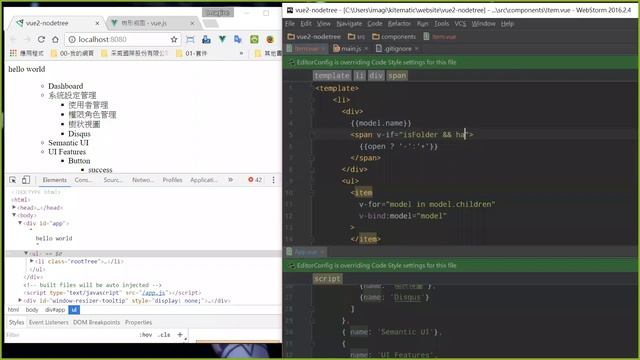
Task: Open WebStorm View menu
Action: (x=324, y=24)
